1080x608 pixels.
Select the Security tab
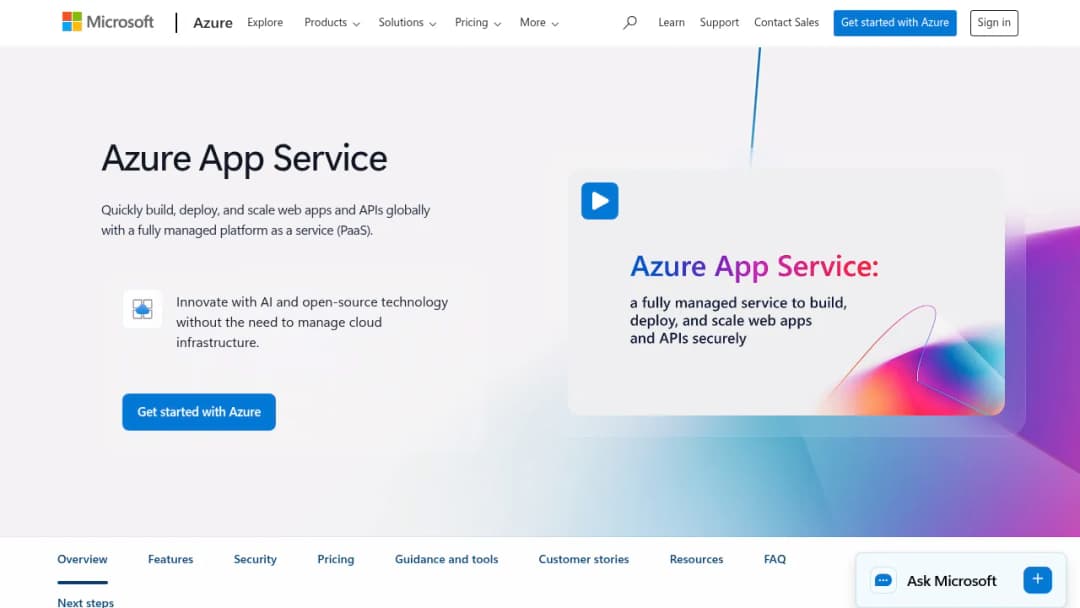click(255, 559)
